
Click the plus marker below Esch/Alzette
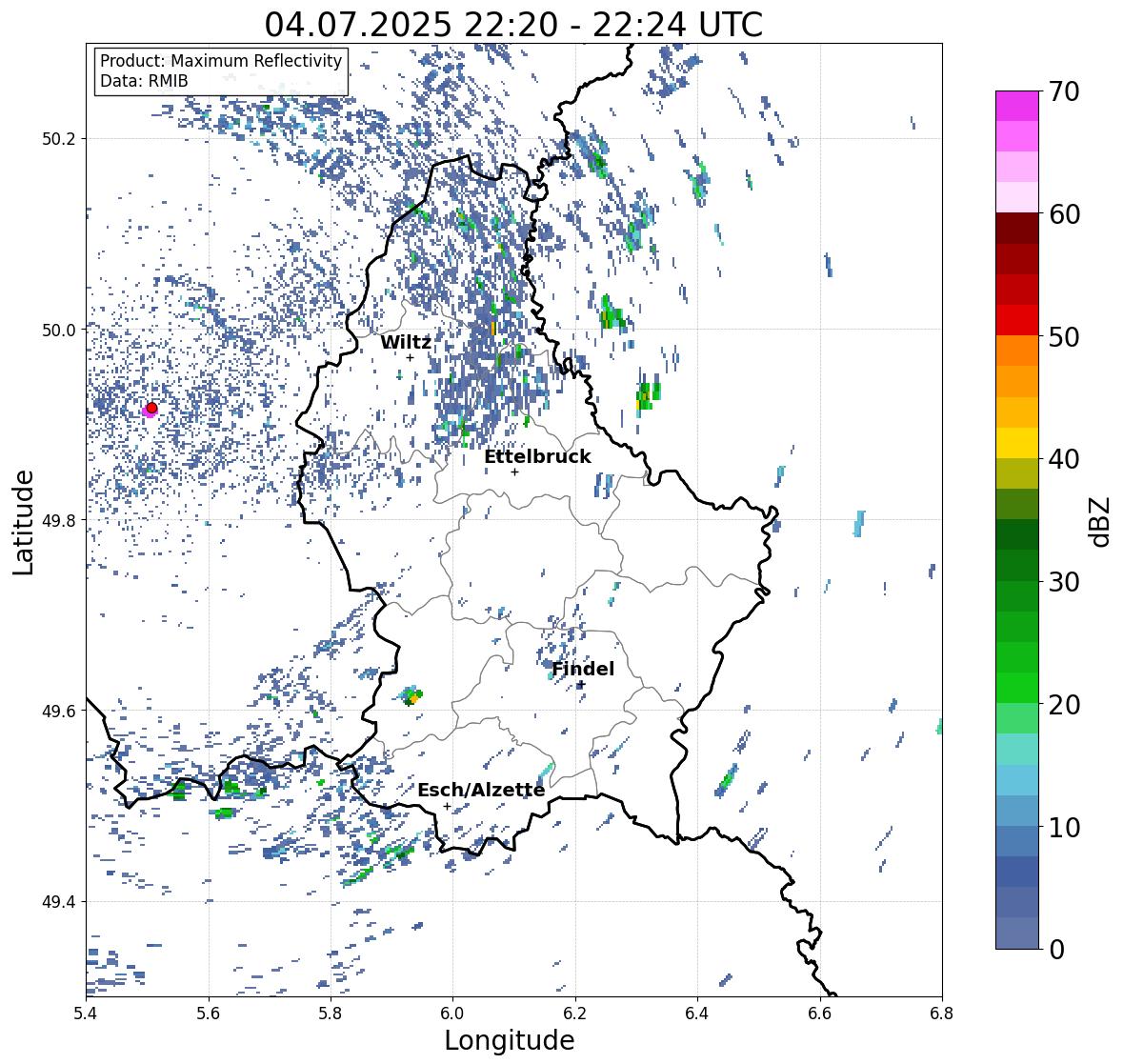447,806
